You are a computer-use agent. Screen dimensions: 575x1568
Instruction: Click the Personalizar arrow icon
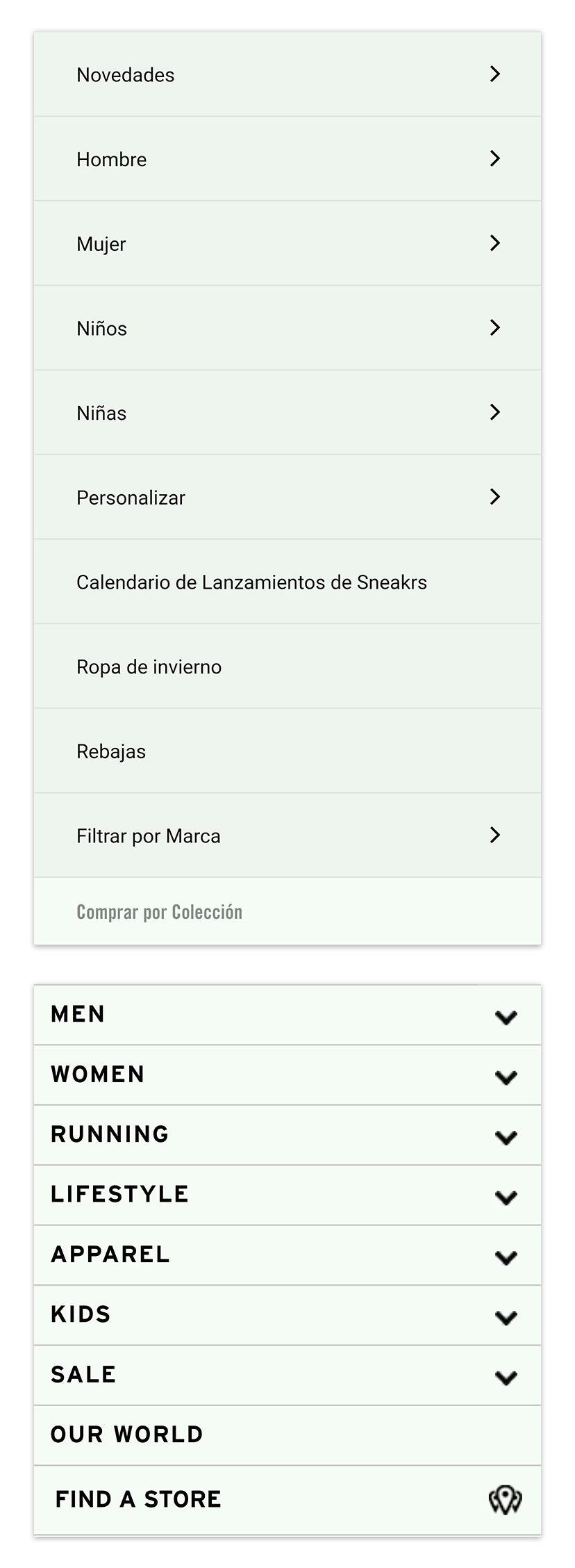[495, 497]
